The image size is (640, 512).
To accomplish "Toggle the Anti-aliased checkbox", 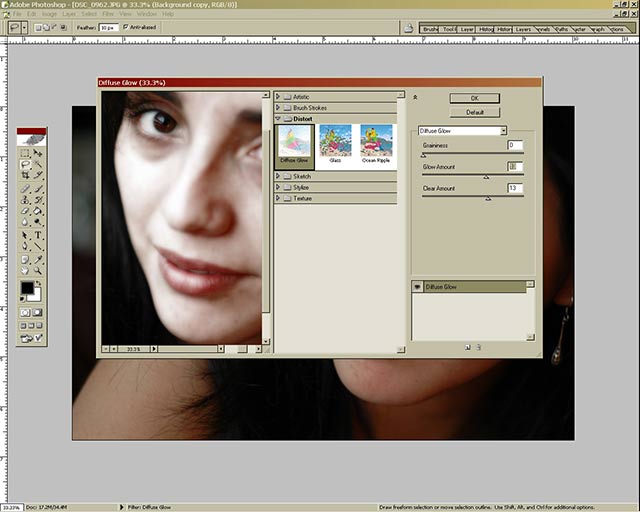I will [126, 27].
